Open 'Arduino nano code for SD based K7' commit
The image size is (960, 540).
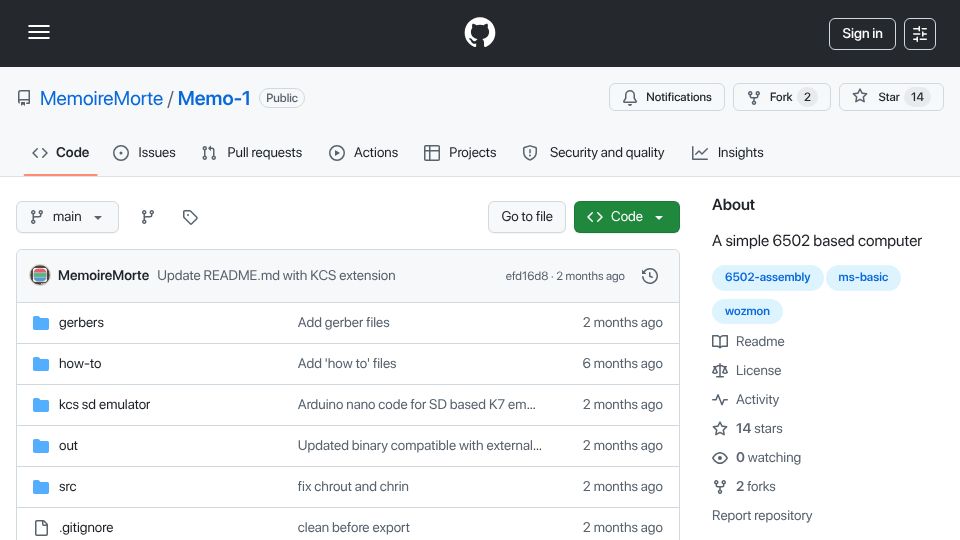click(x=416, y=405)
